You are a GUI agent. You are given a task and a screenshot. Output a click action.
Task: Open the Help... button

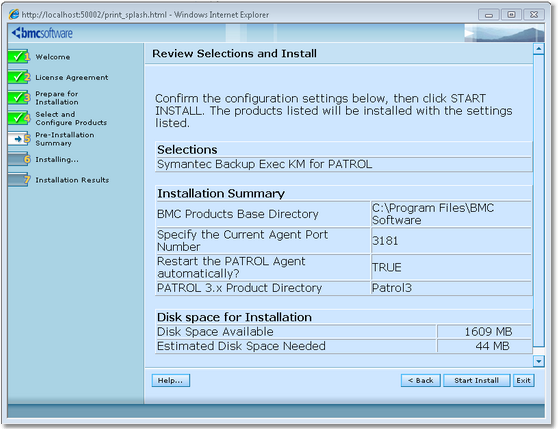170,380
